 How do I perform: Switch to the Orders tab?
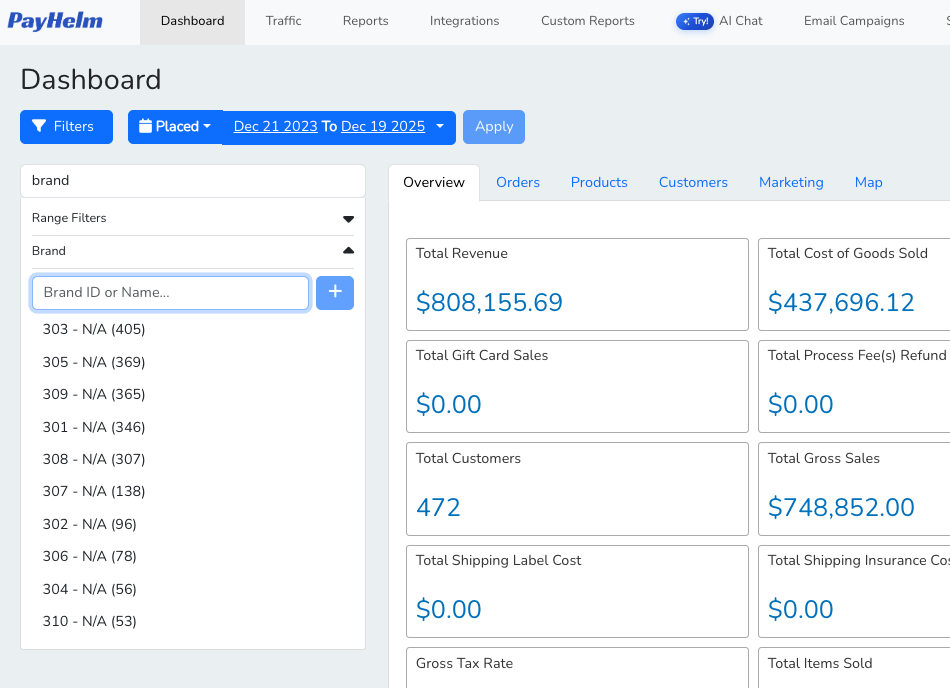click(518, 182)
